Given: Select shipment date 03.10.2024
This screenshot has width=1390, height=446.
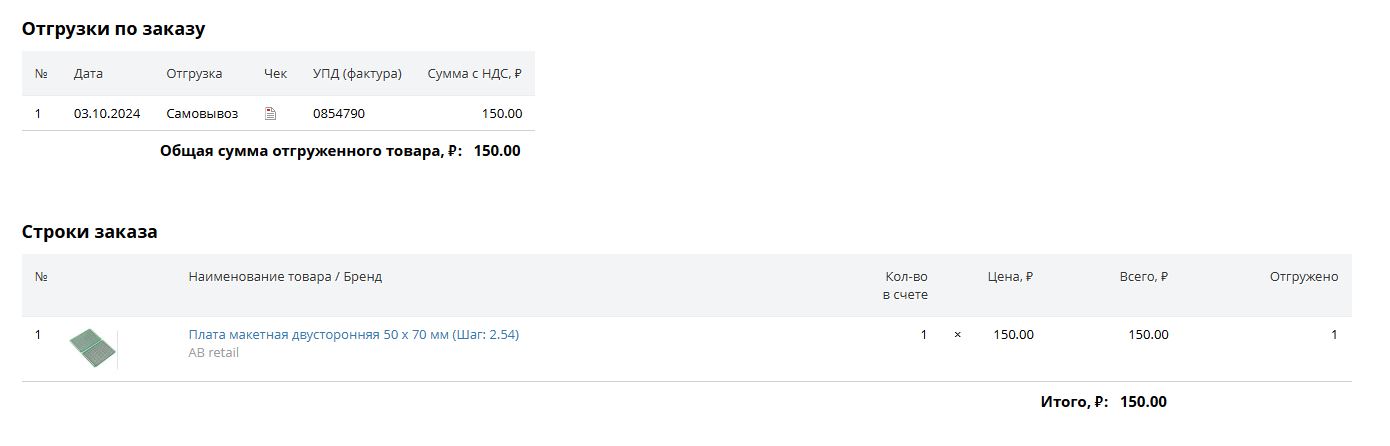Looking at the screenshot, I should 107,114.
